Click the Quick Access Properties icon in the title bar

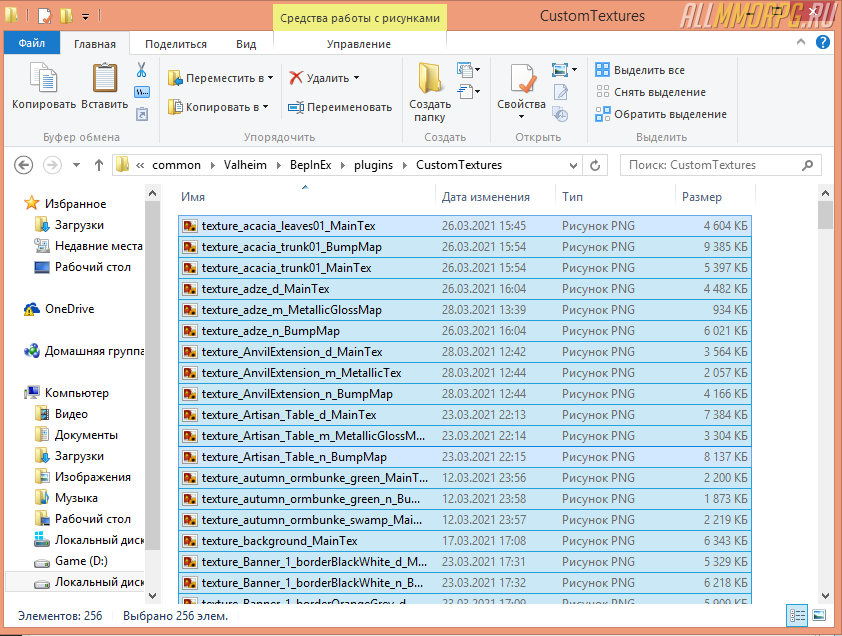45,16
